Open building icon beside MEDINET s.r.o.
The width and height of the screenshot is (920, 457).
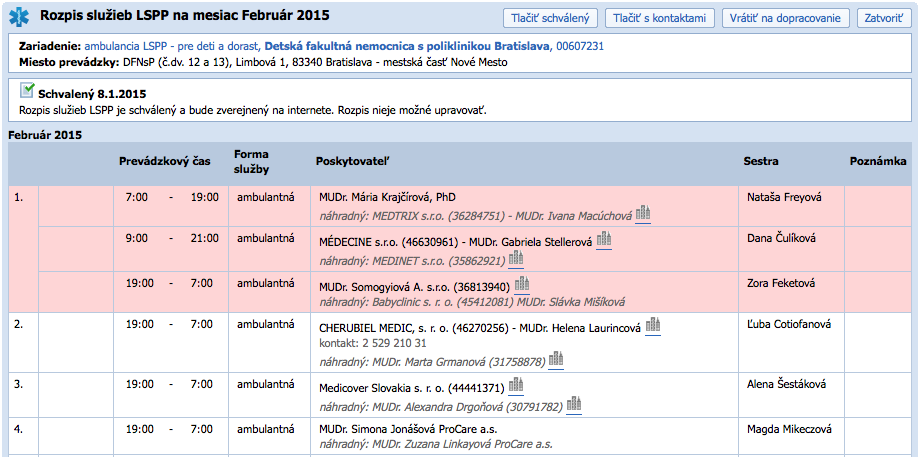coord(516,259)
